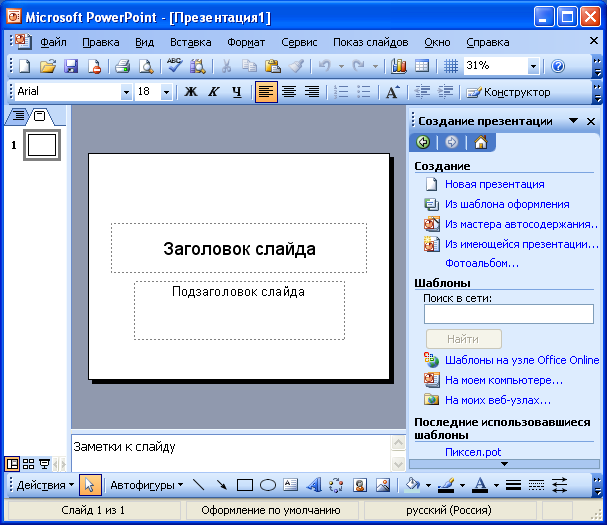The height and width of the screenshot is (525, 607).
Task: Increase font size with the large A
Action: pyautogui.click(x=392, y=92)
